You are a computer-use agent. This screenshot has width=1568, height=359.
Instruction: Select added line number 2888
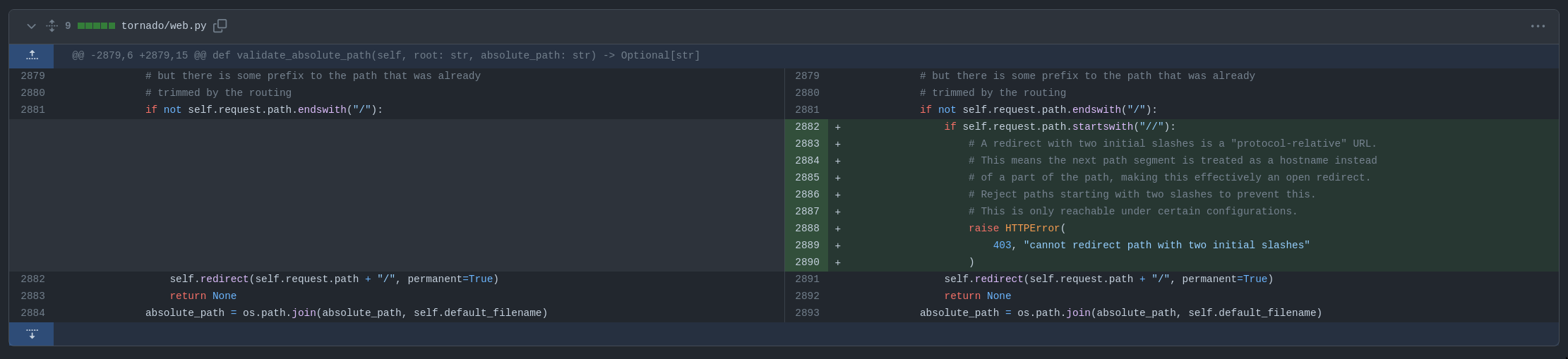tap(806, 229)
